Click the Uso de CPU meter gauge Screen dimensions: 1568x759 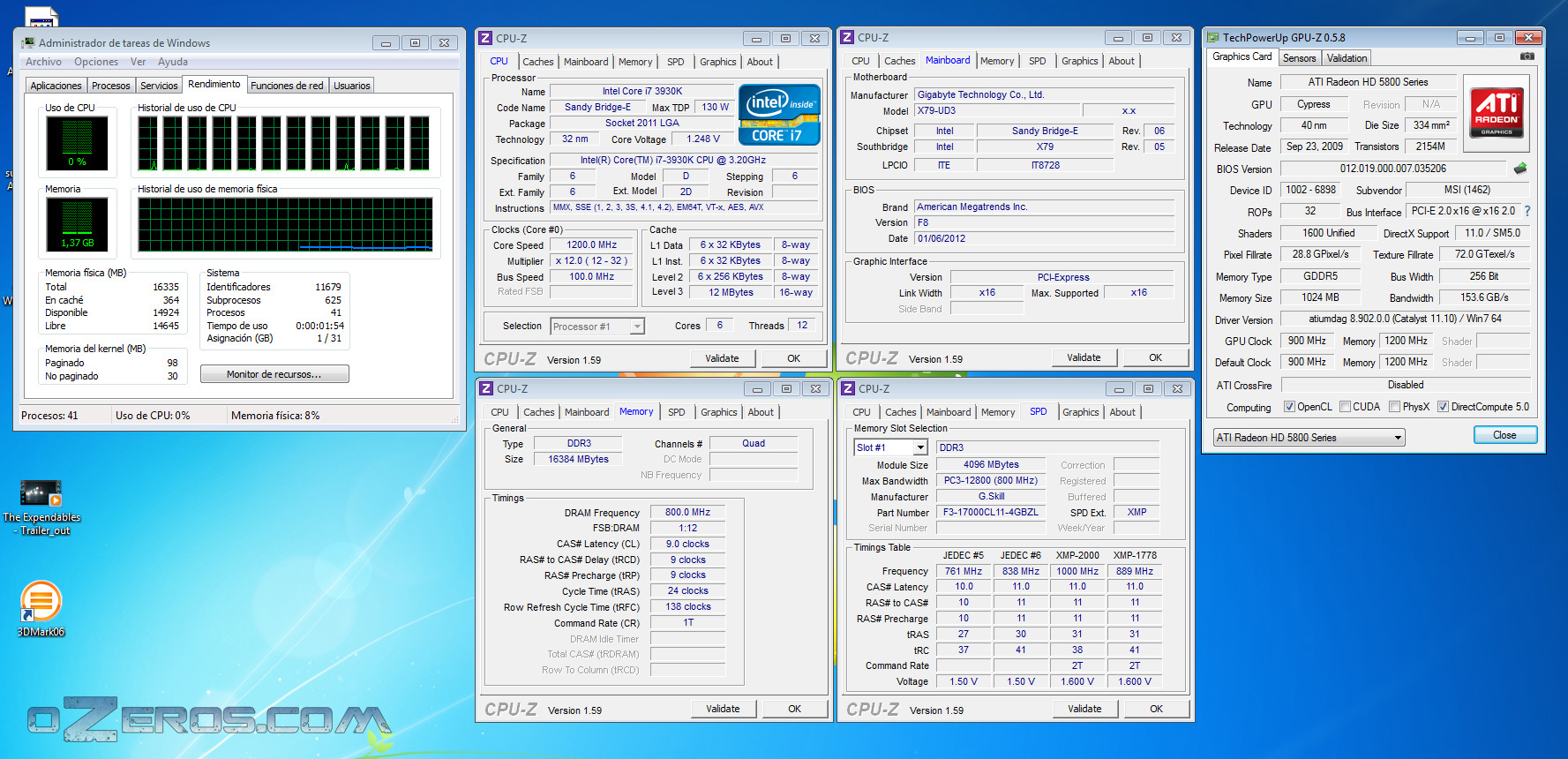77,143
